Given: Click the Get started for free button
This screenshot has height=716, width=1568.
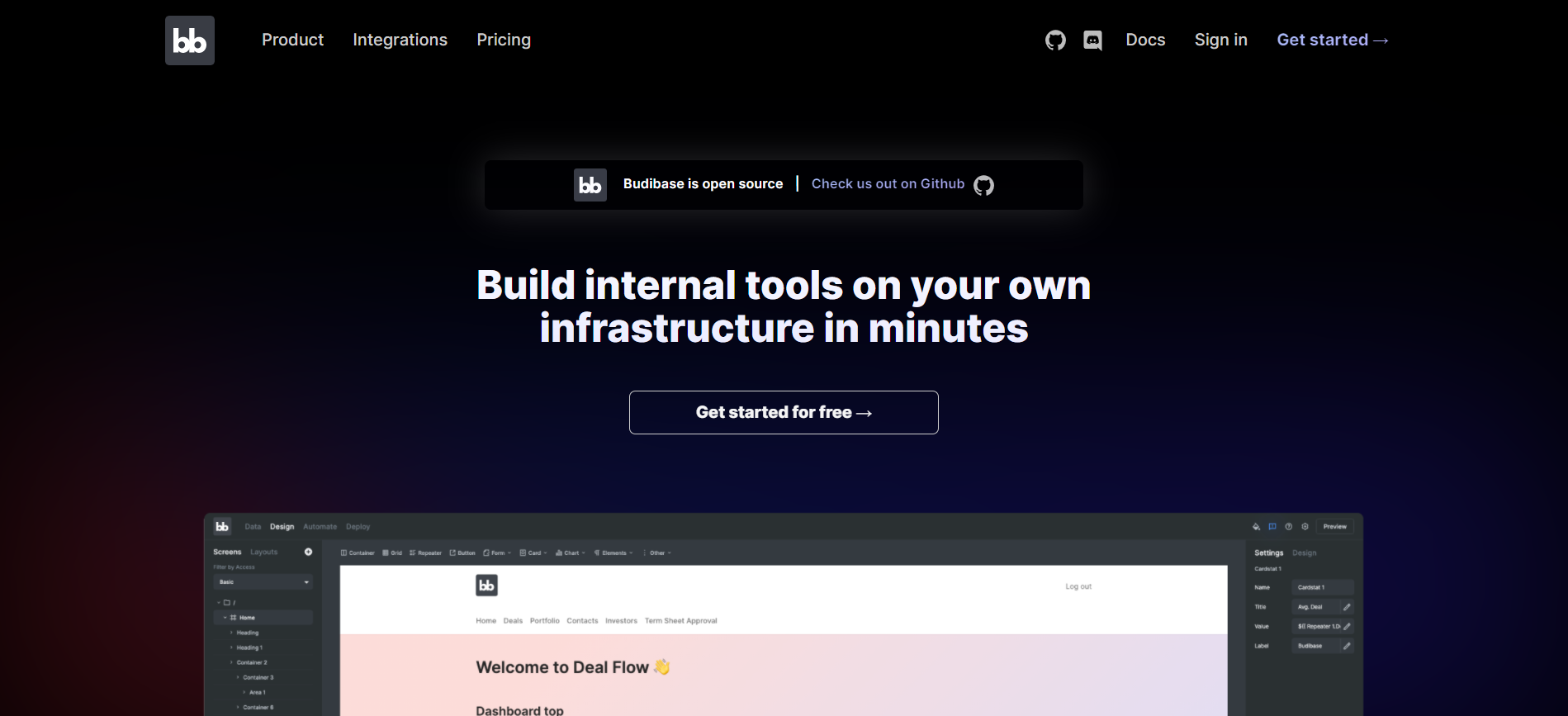Looking at the screenshot, I should click(784, 412).
